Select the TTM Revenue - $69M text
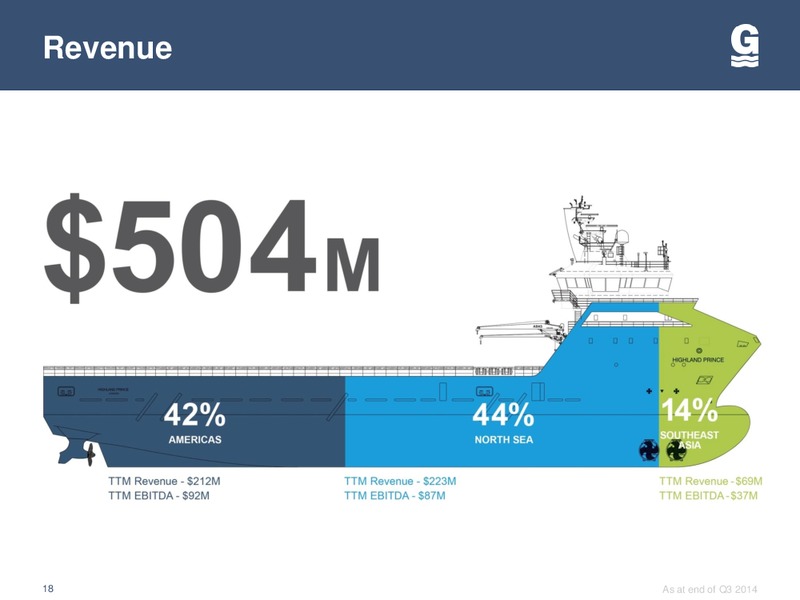The image size is (800, 600). pos(711,481)
